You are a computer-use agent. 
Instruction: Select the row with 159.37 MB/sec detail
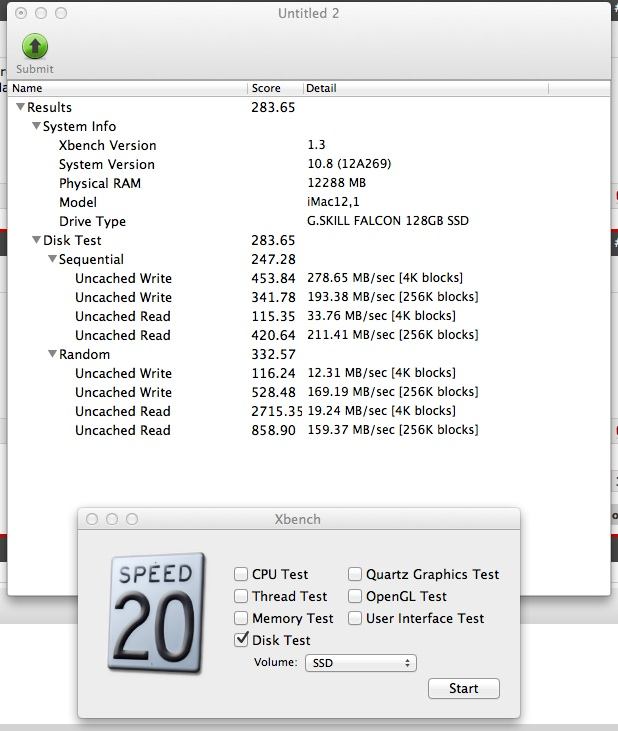(309, 430)
